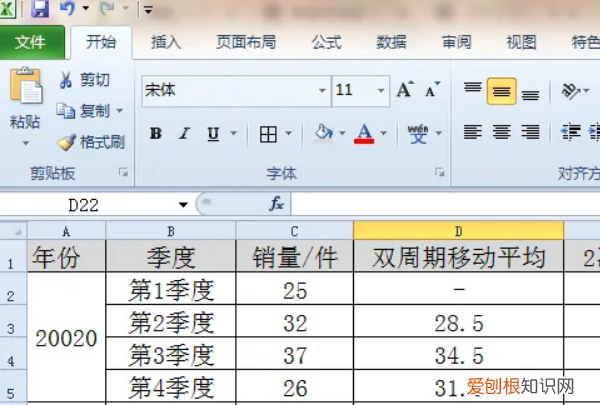Screen dimensions: 600x405
Task: Select column A header
Action: tap(66, 231)
